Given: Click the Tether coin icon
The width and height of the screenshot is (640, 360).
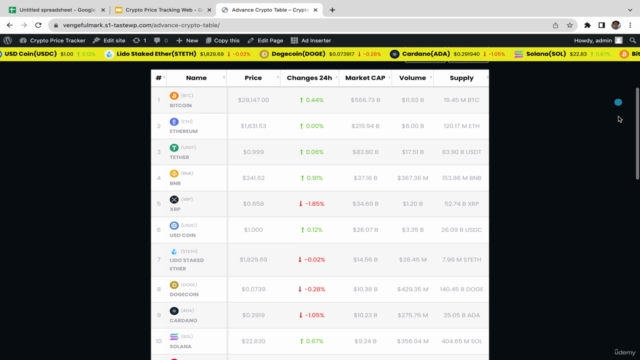Looking at the screenshot, I should [174, 147].
